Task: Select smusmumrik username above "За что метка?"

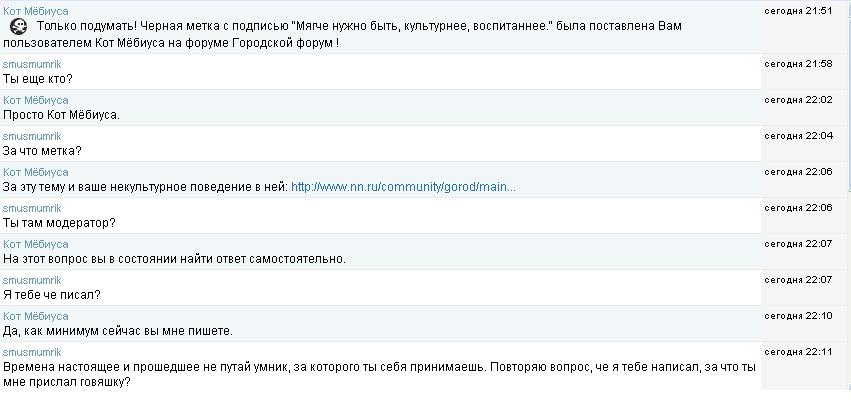Action: (x=32, y=136)
